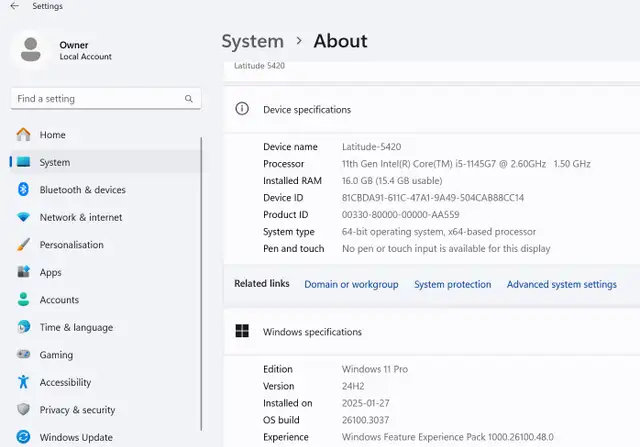Open Windows Update settings

[x=106, y=437]
